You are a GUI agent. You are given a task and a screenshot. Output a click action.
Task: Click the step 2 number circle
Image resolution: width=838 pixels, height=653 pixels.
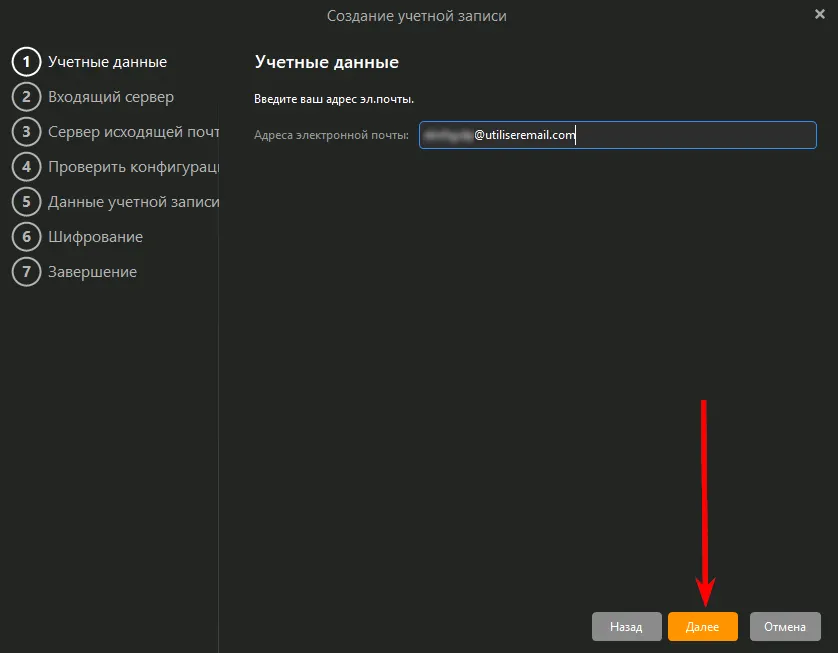pos(26,97)
